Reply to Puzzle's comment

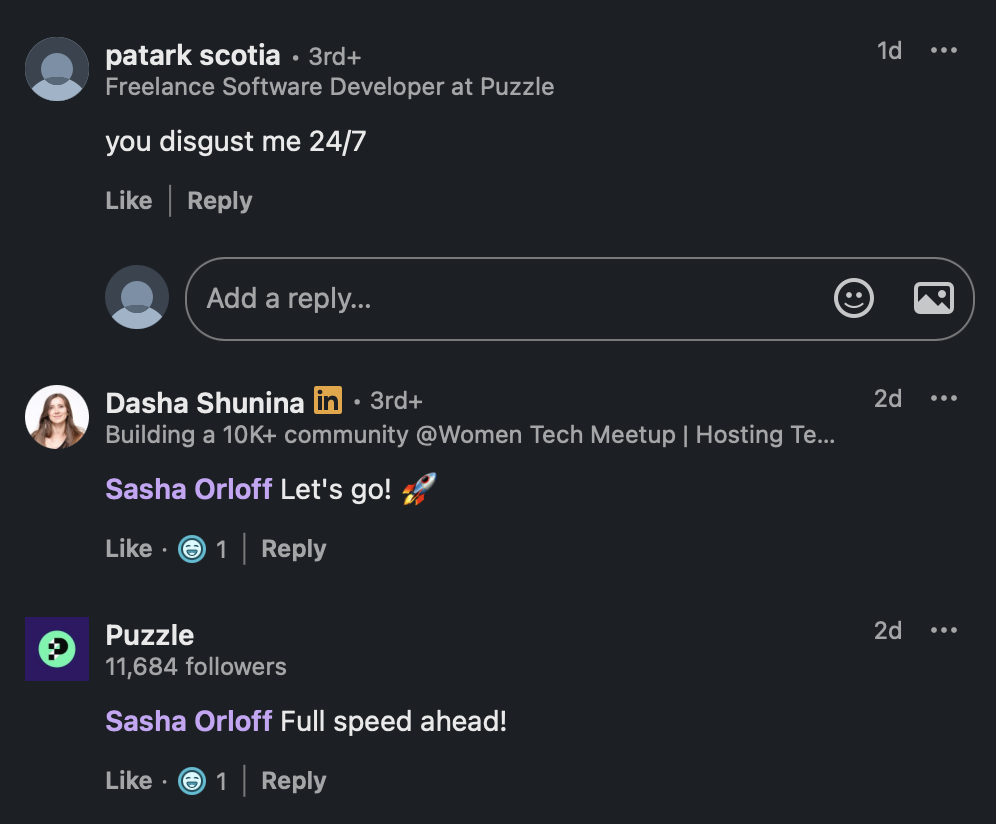(293, 781)
